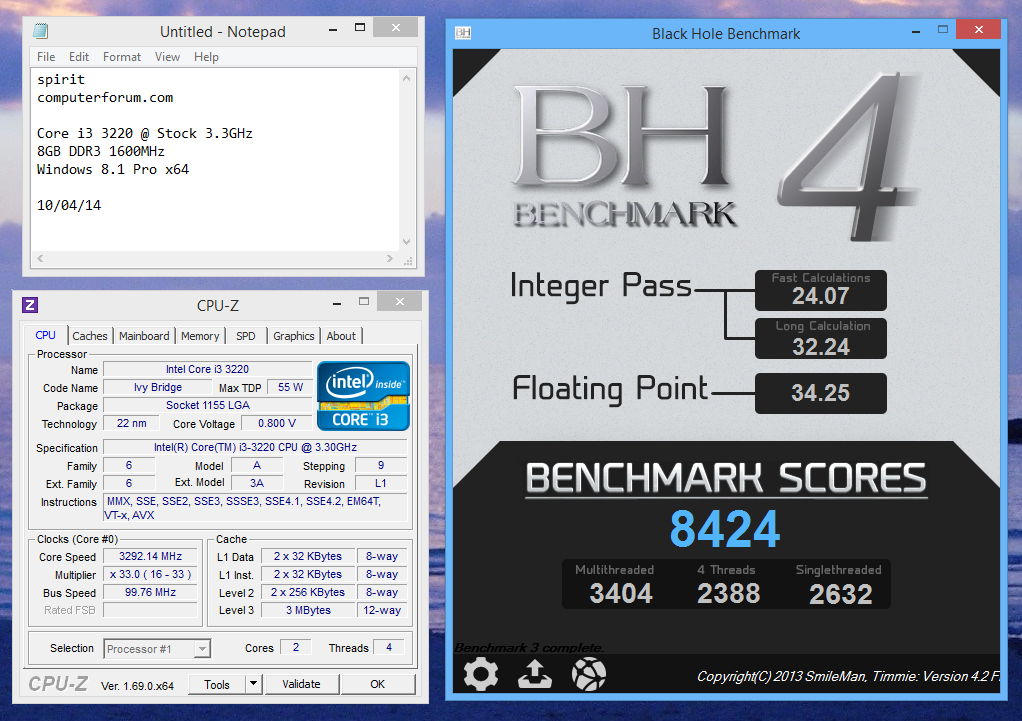This screenshot has height=721, width=1022.
Task: Click the Fast Calculations result '24.07'
Action: [x=821, y=296]
